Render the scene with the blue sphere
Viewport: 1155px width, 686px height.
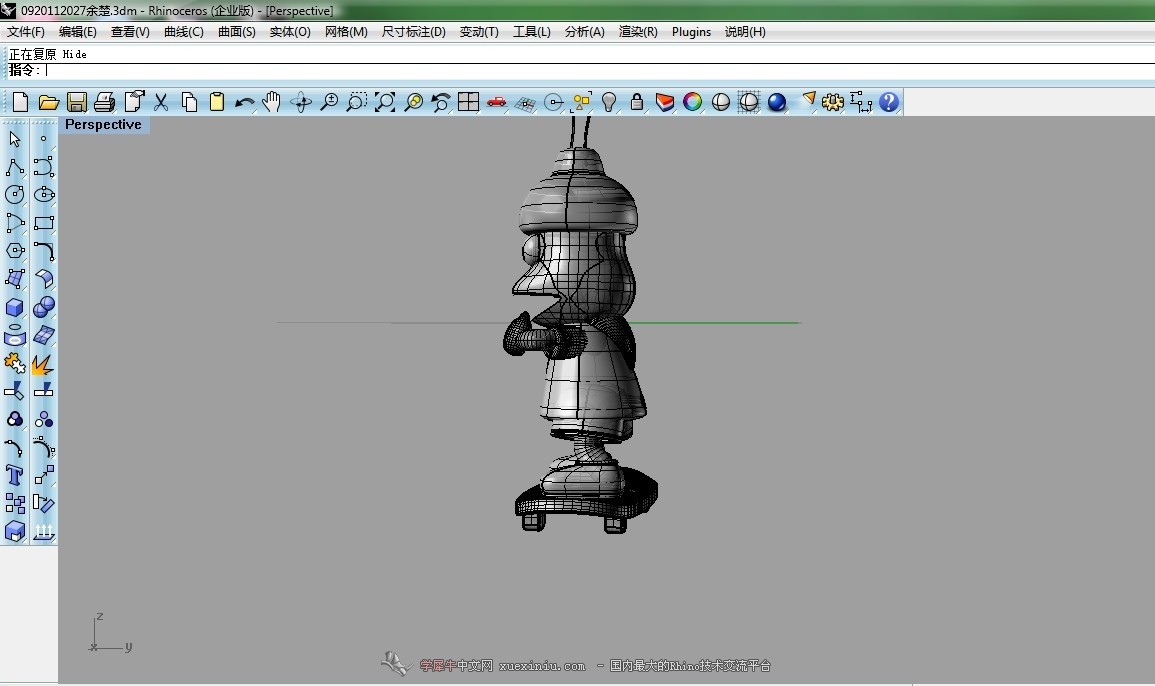776,102
